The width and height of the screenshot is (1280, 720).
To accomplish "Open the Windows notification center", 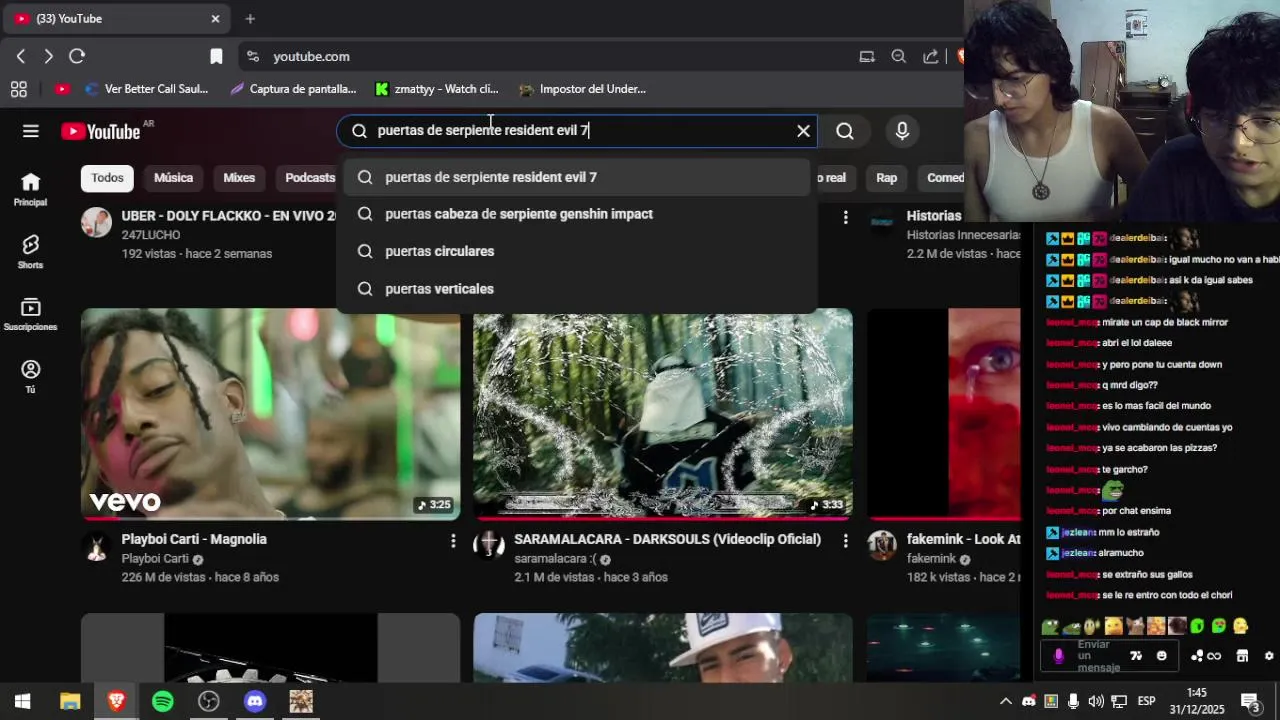I will 1250,701.
